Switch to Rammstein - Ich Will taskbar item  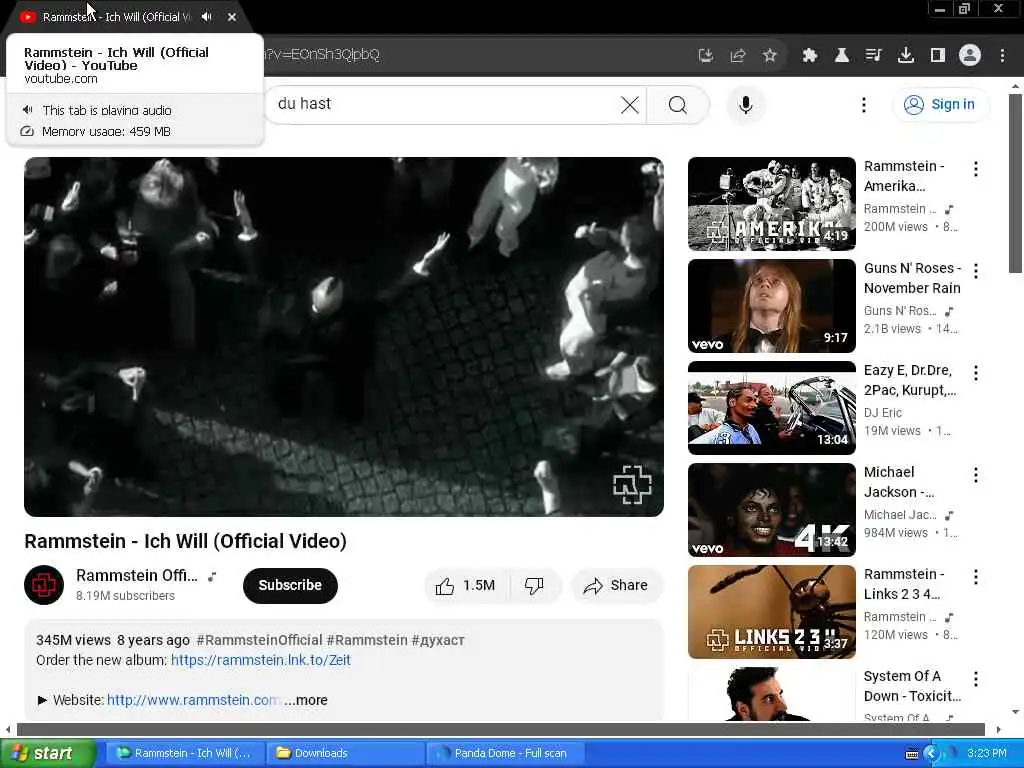pos(184,753)
